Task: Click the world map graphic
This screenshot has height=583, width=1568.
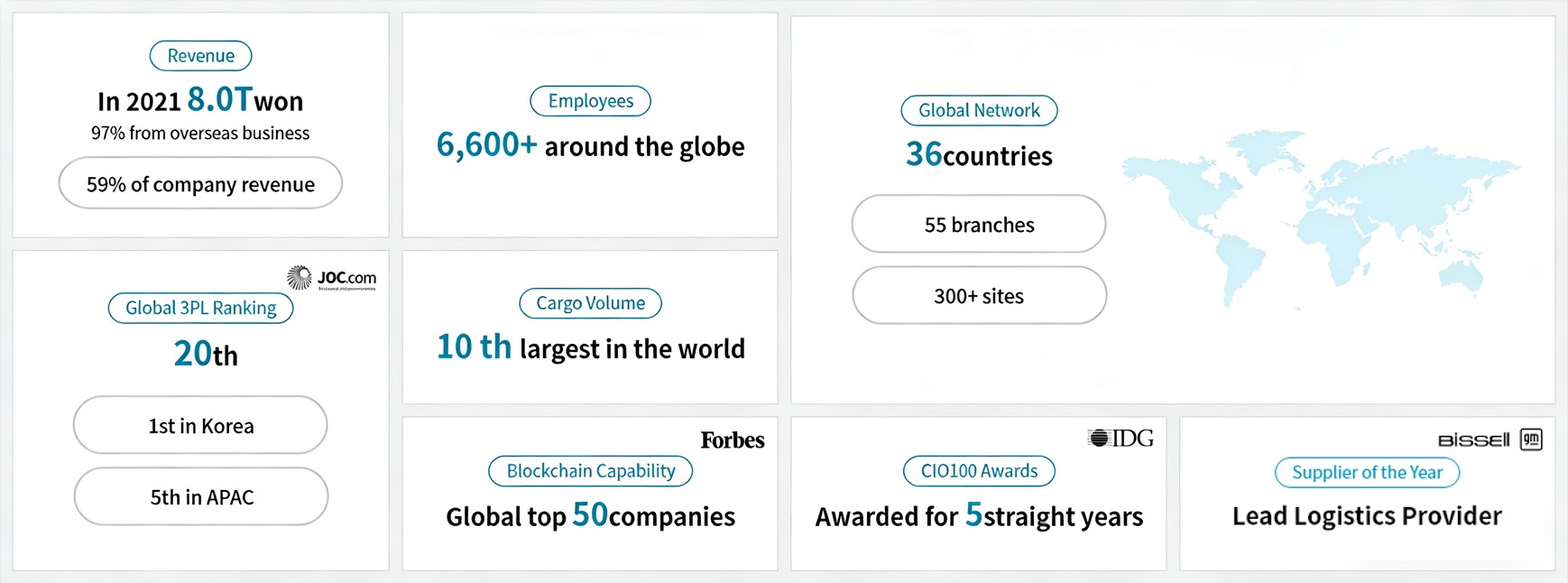Action: pyautogui.click(x=1319, y=219)
